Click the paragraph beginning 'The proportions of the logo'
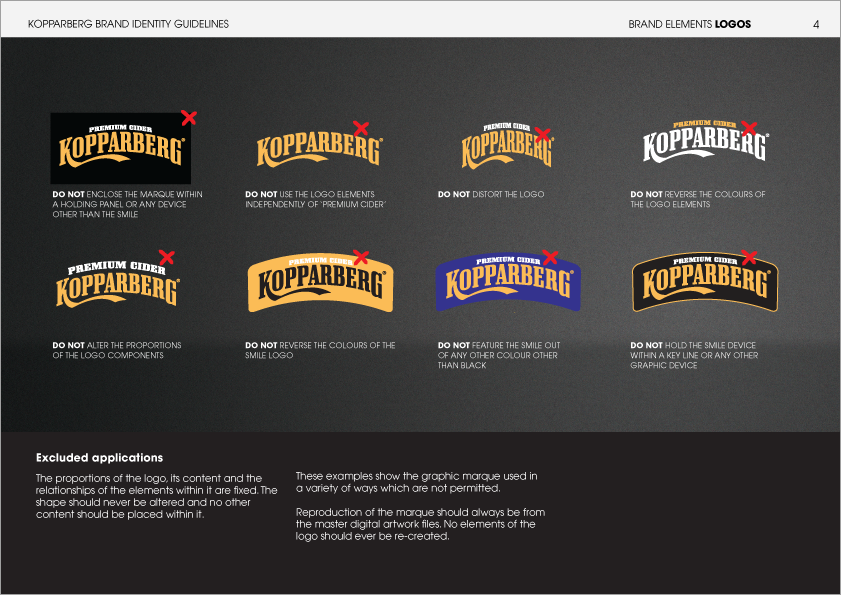Screen dimensions: 841x595 pyautogui.click(x=157, y=496)
